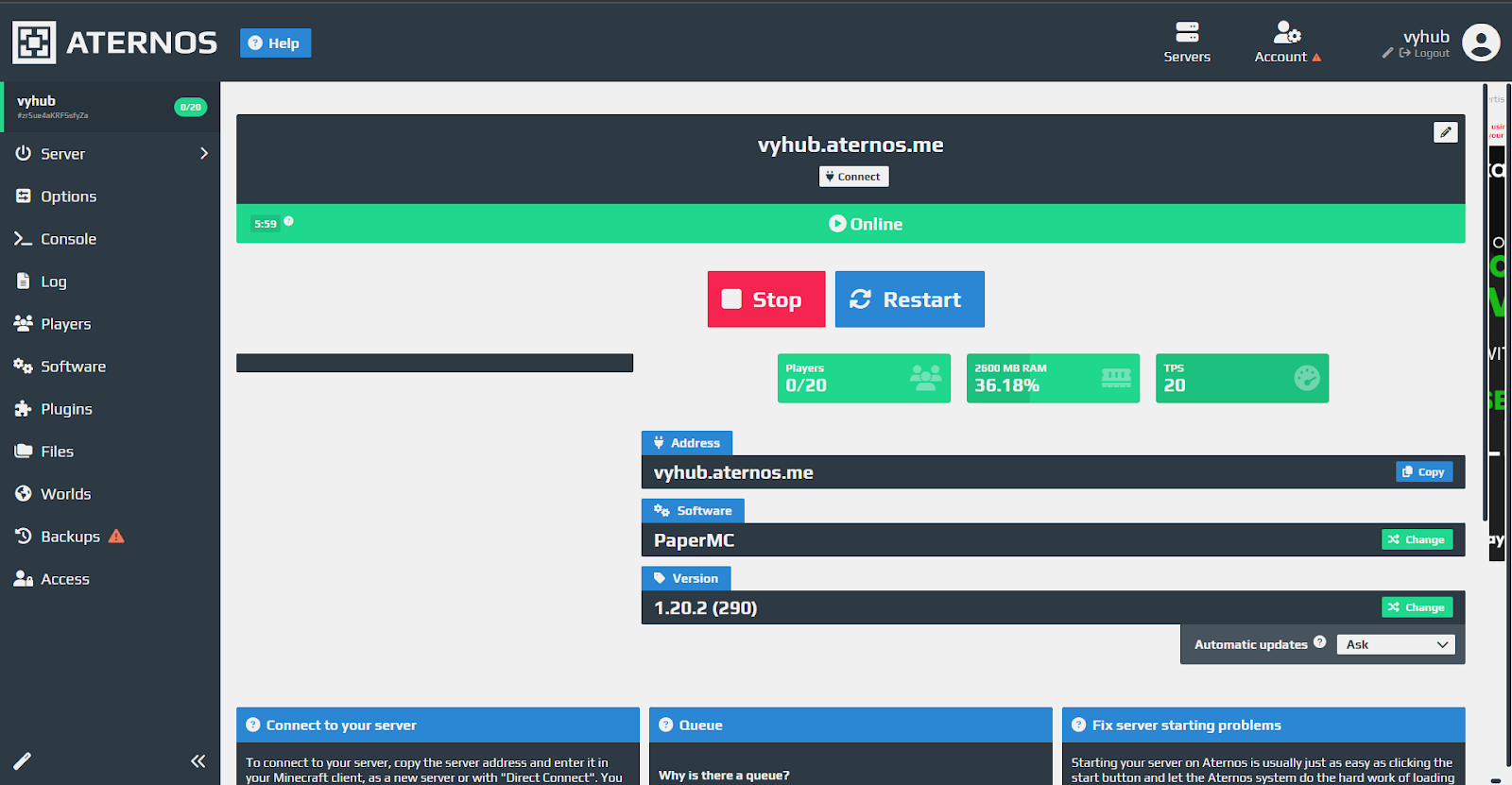
Task: Click the Logout link
Action: pyautogui.click(x=1425, y=54)
